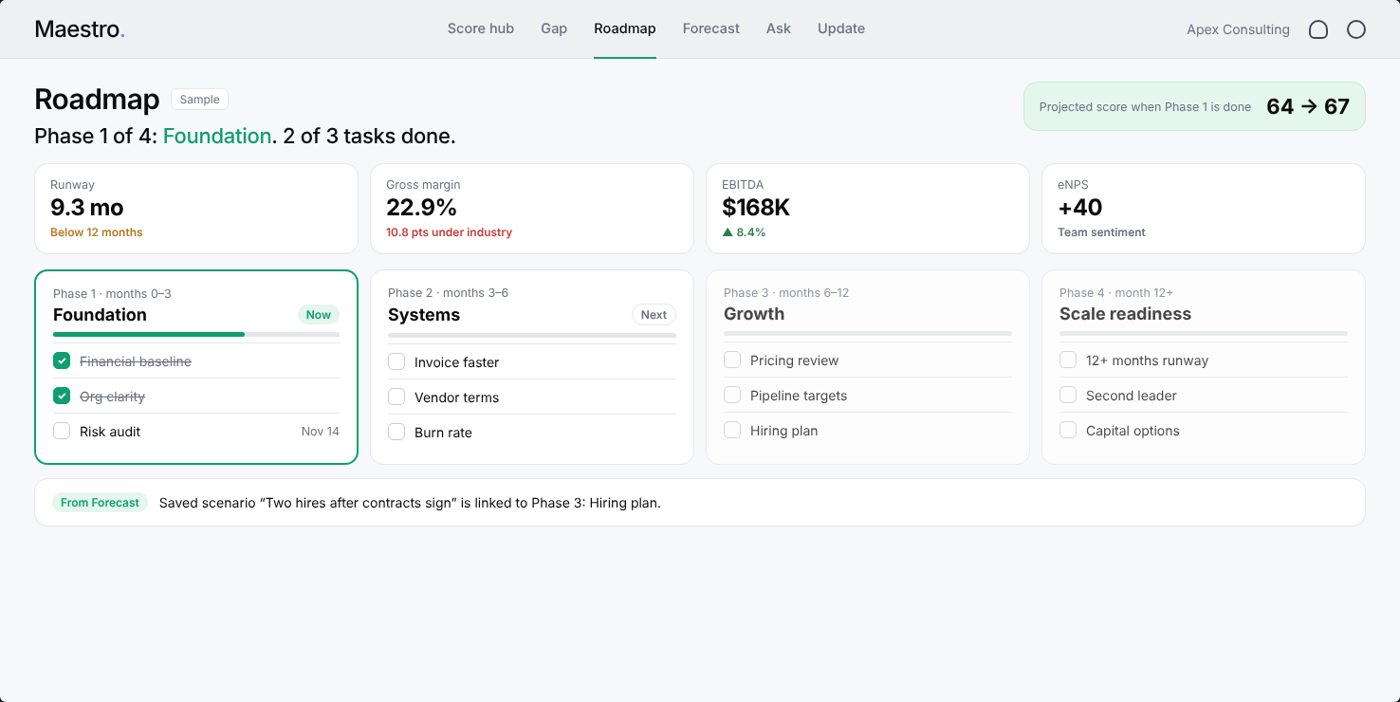
Task: Click the Systems phase progress bar
Action: coord(532,335)
